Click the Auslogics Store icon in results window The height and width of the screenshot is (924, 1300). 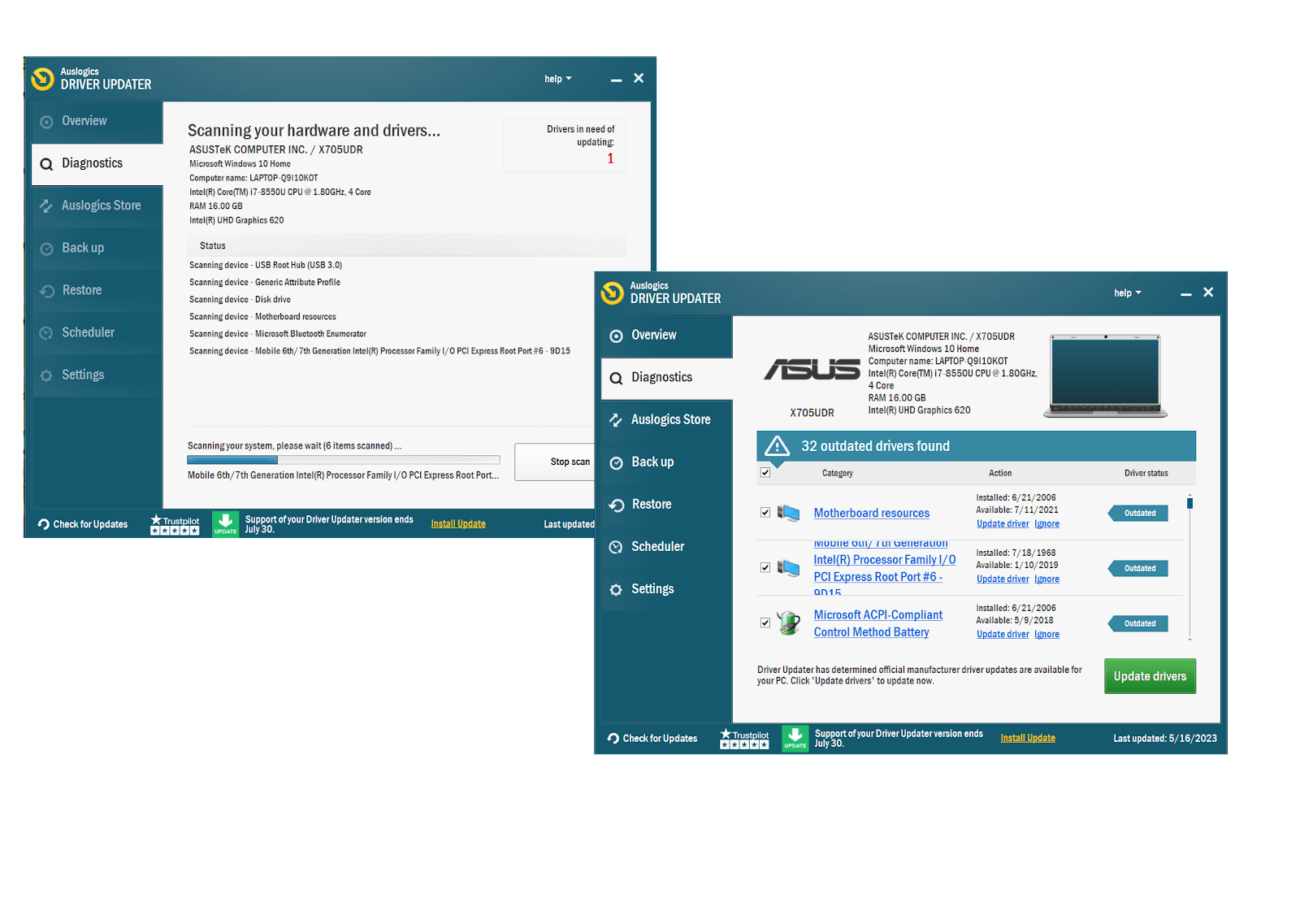point(617,420)
